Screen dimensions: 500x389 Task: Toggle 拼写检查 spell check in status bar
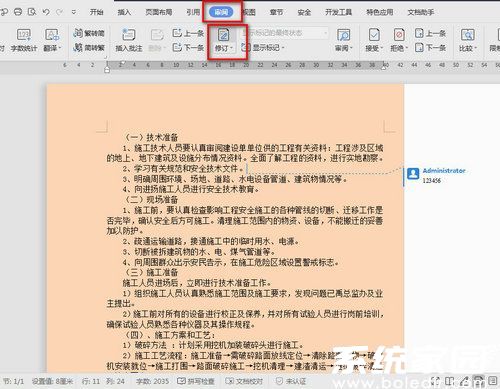(x=196, y=381)
